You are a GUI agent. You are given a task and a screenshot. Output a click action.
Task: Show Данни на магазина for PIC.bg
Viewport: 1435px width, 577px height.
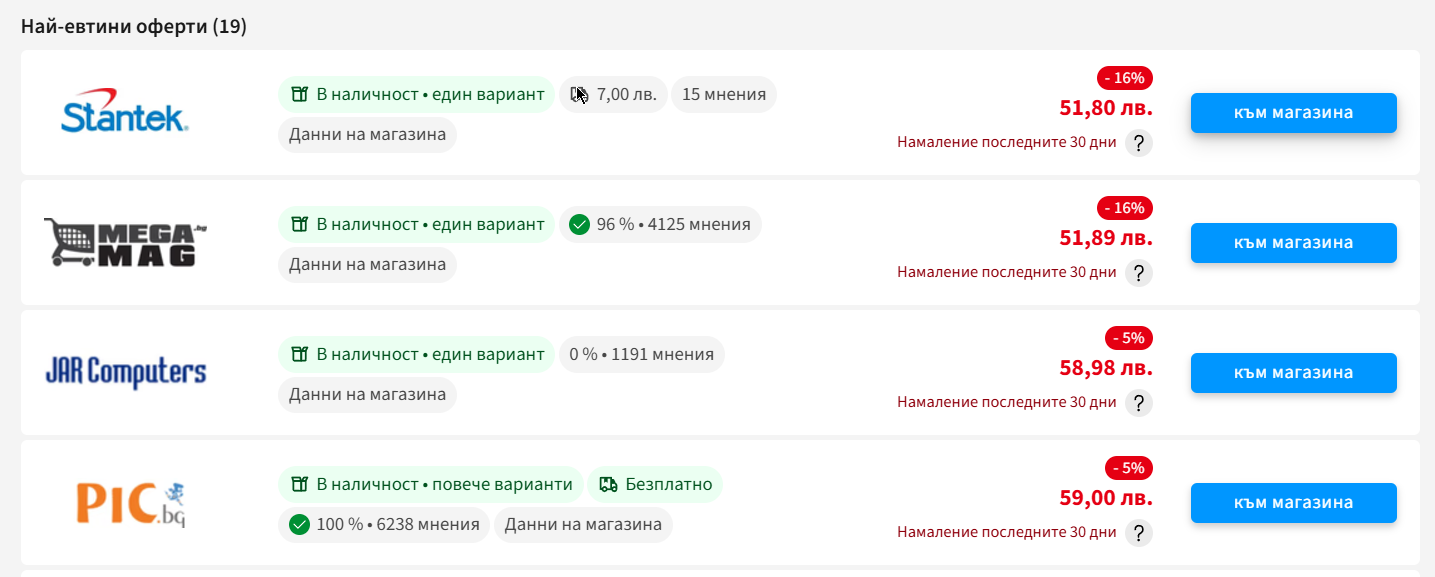coord(583,525)
